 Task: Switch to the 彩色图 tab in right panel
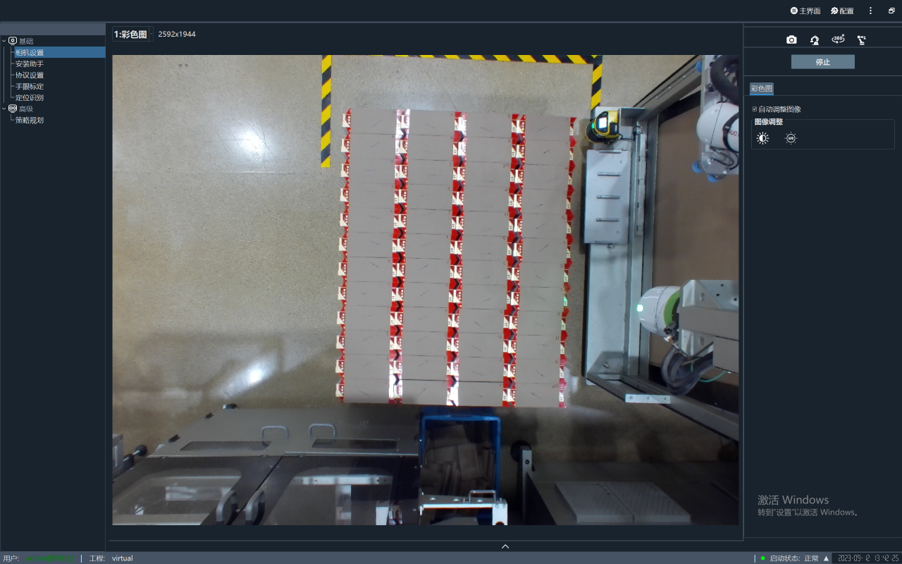coord(762,88)
